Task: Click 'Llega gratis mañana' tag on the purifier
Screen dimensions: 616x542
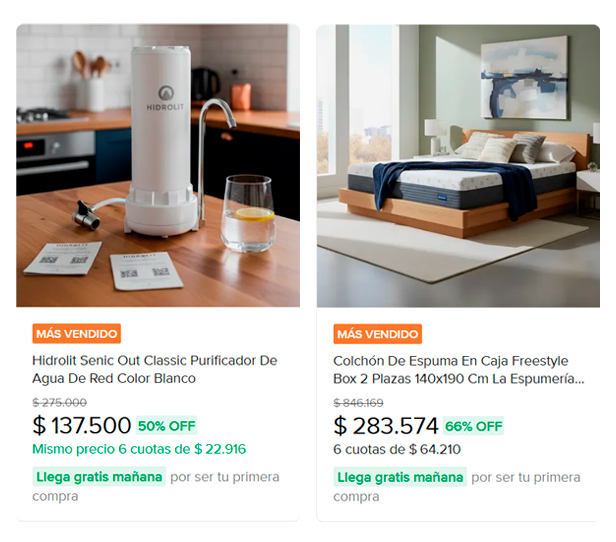Action: [x=98, y=477]
